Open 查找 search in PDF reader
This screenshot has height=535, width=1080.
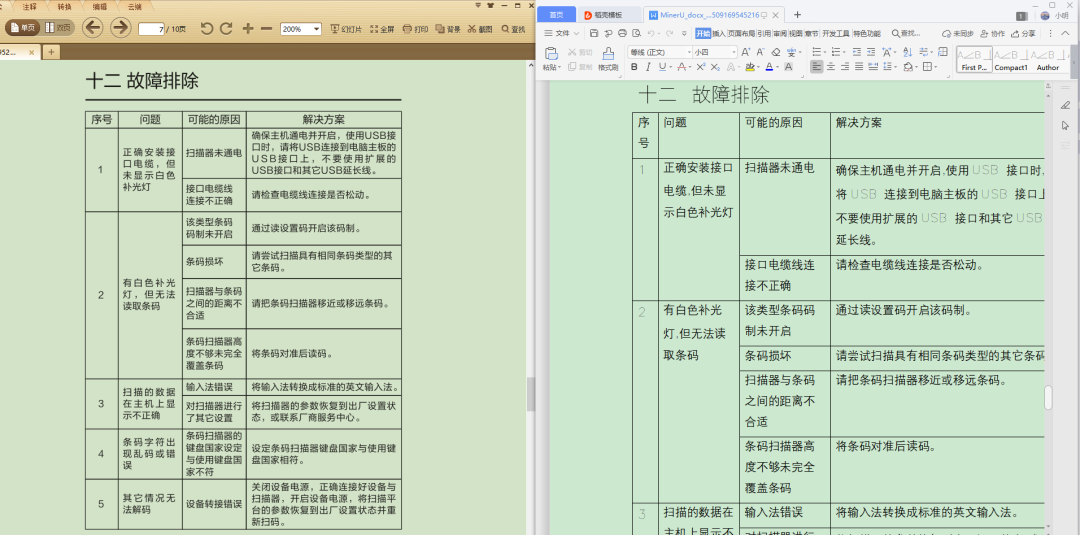click(514, 29)
